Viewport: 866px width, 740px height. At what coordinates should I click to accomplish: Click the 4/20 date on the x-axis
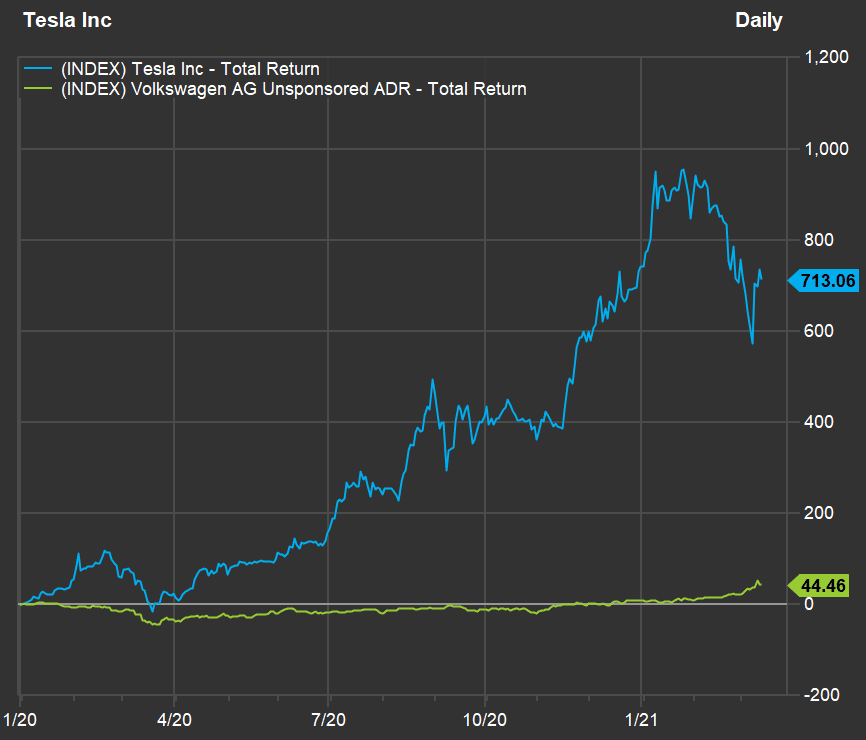coord(174,718)
